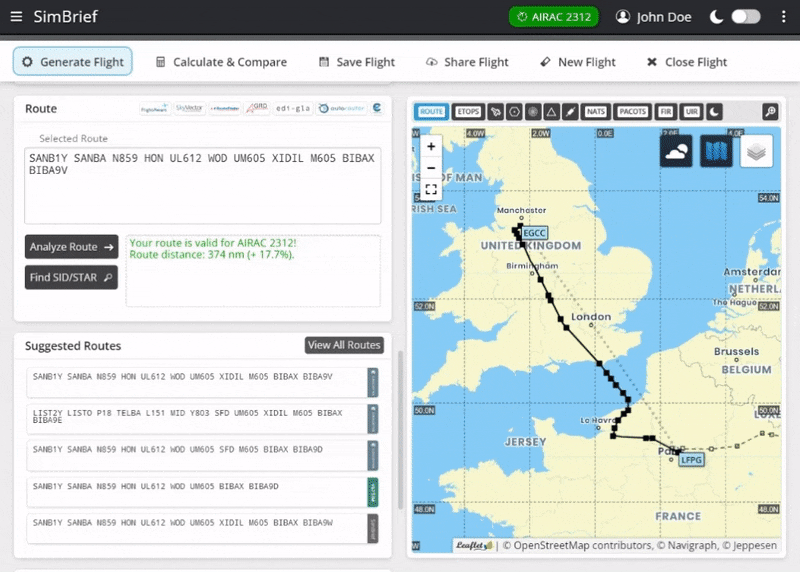The width and height of the screenshot is (800, 572).
Task: Click the map search magnifier icon
Action: pyautogui.click(x=770, y=112)
